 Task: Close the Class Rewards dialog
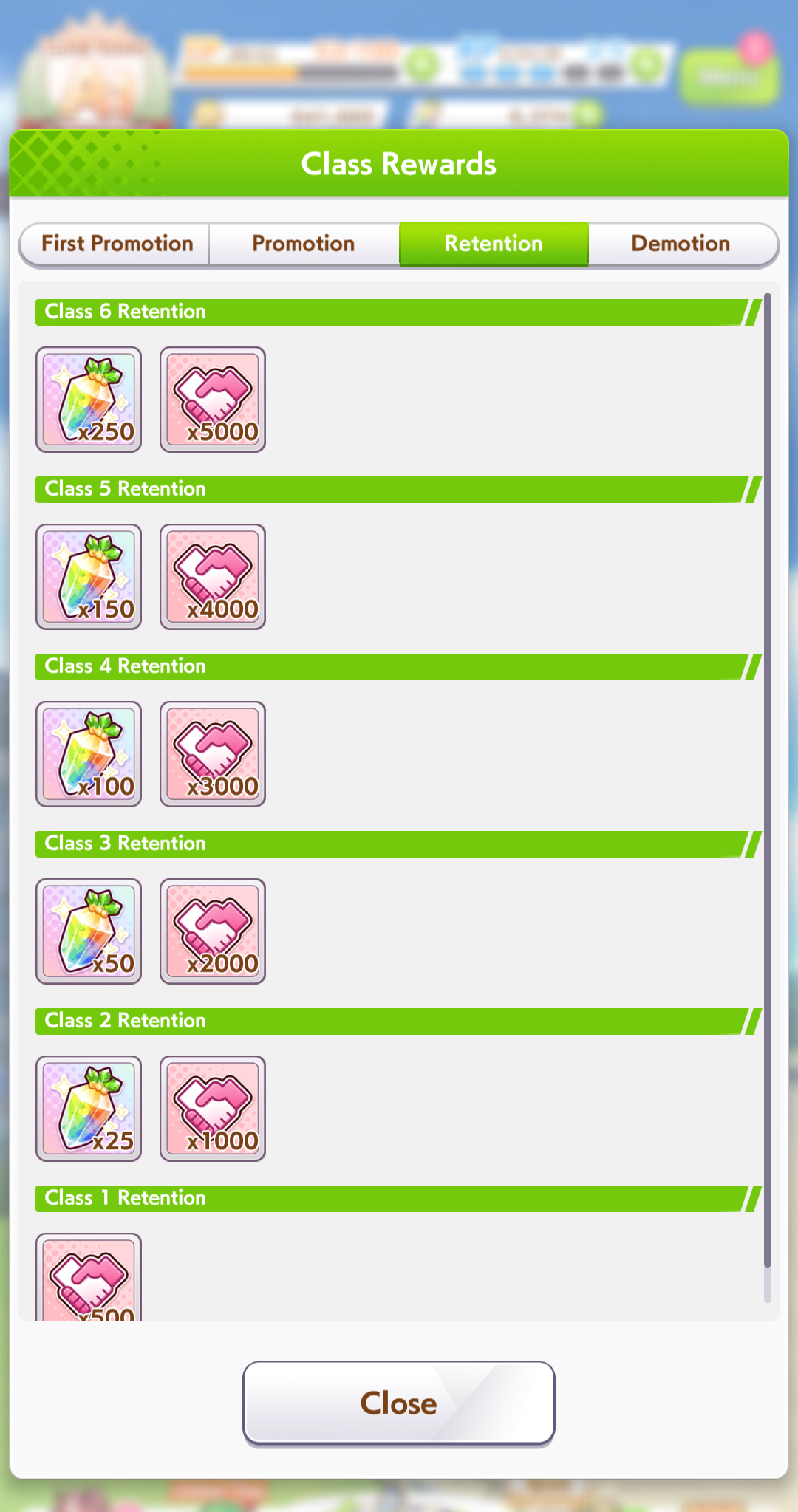click(399, 1403)
